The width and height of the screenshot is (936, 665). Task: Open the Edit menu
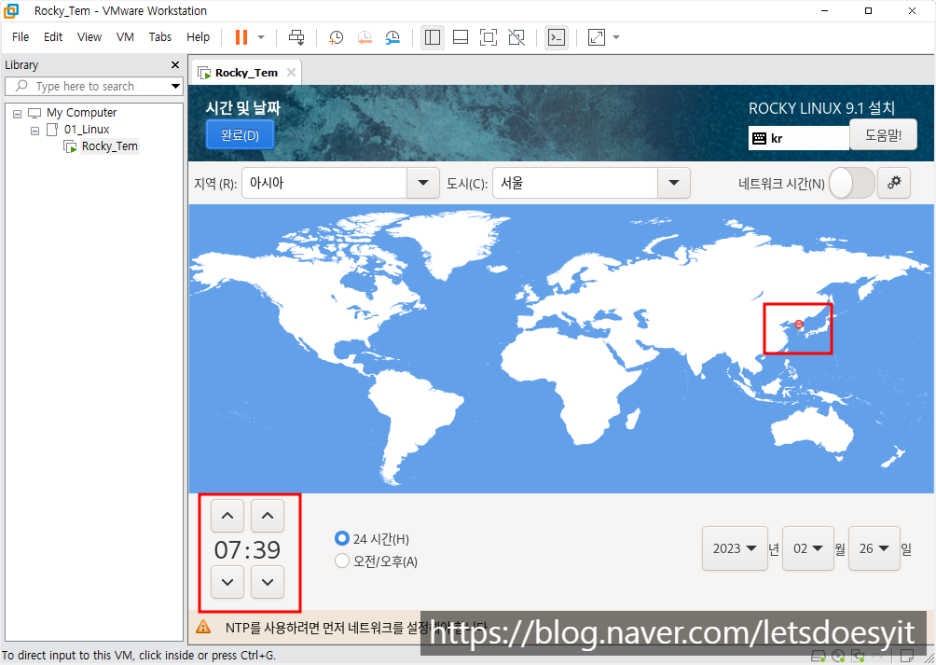(x=53, y=37)
